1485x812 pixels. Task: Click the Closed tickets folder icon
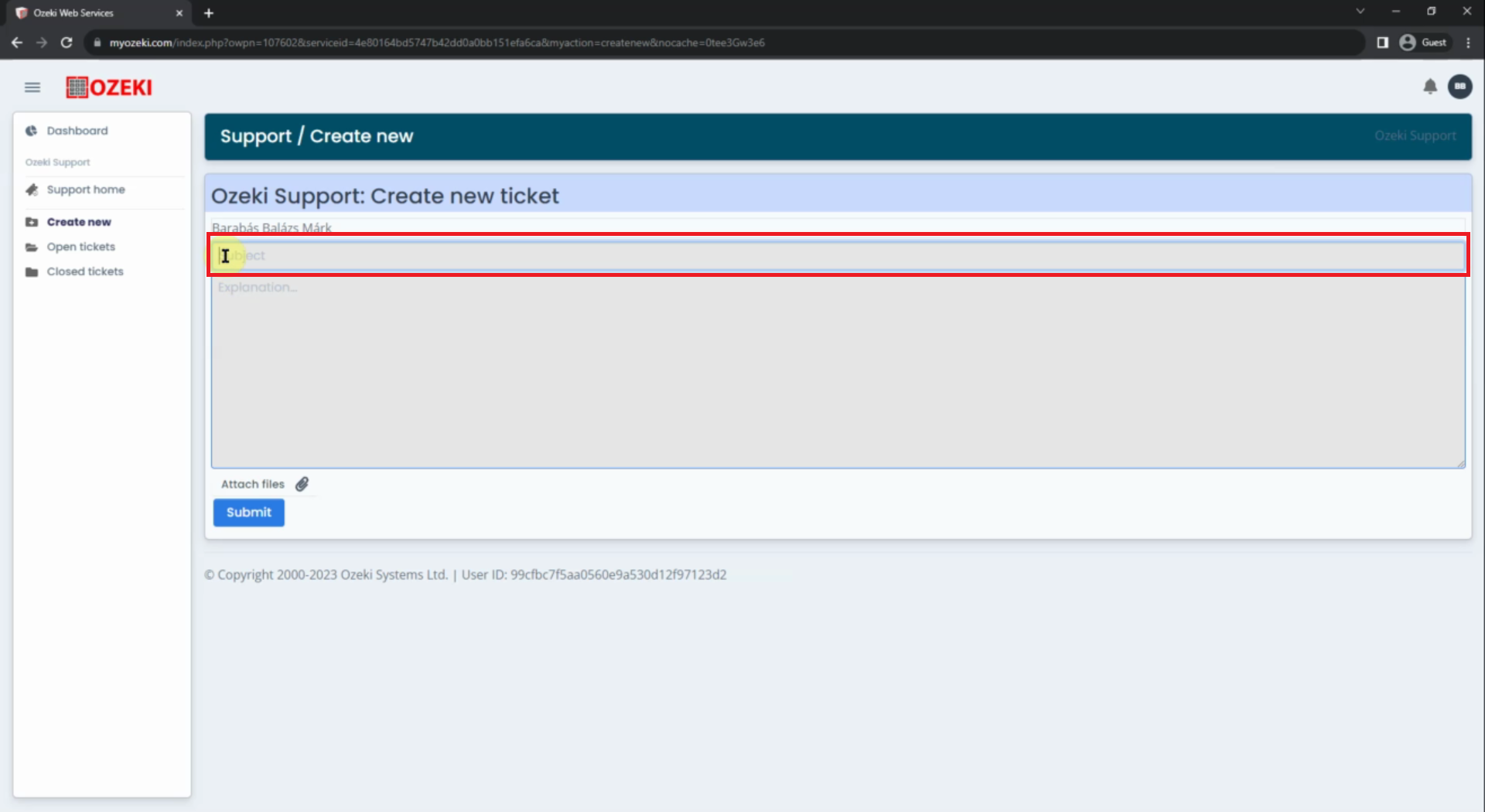click(x=32, y=271)
